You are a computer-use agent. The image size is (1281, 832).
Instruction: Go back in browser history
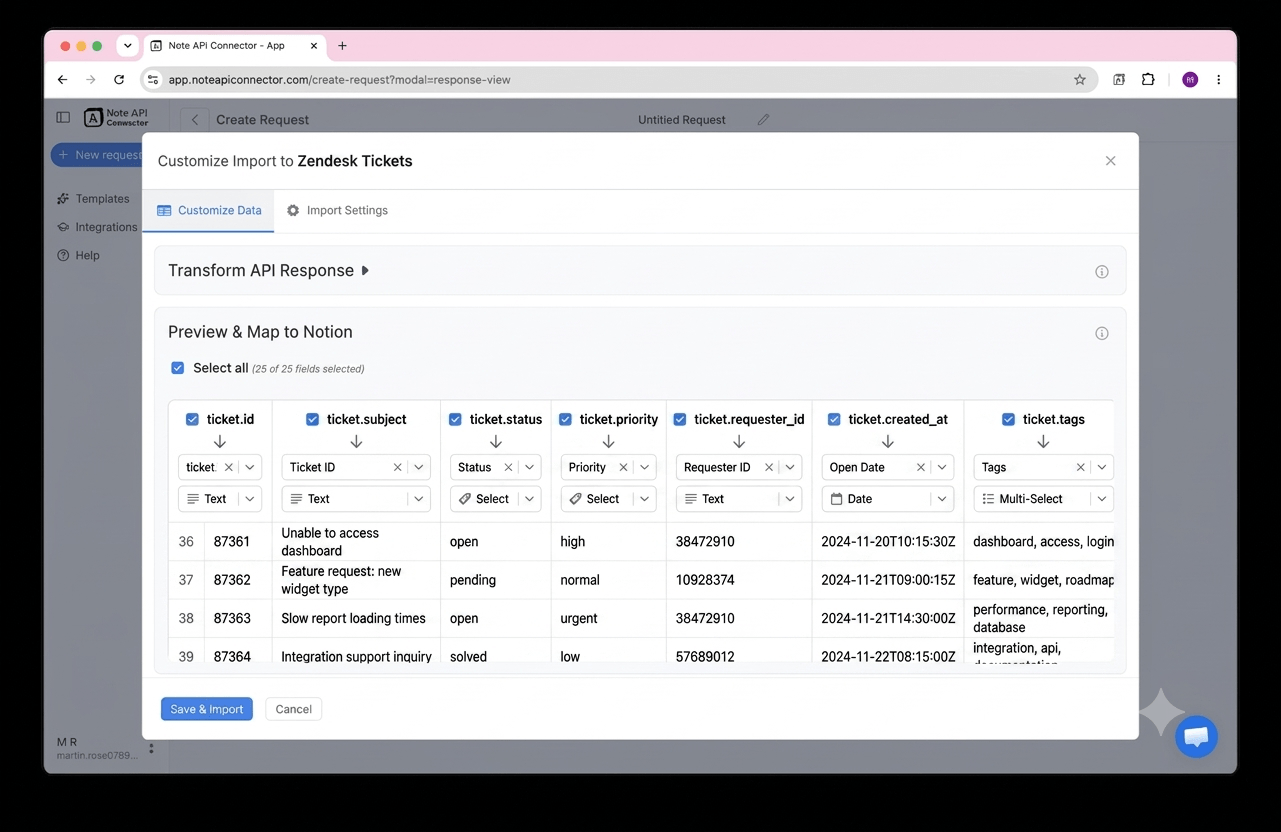pos(63,79)
